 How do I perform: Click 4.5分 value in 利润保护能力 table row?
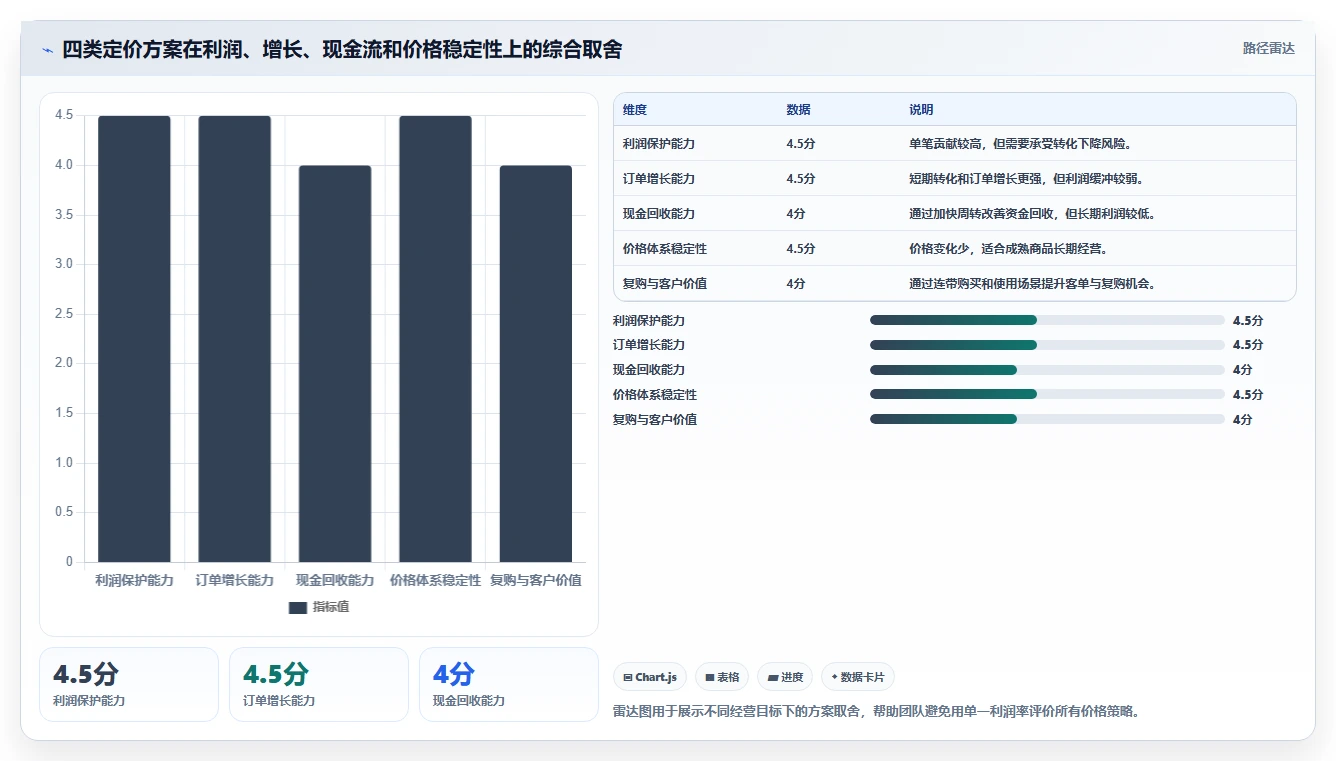(801, 144)
